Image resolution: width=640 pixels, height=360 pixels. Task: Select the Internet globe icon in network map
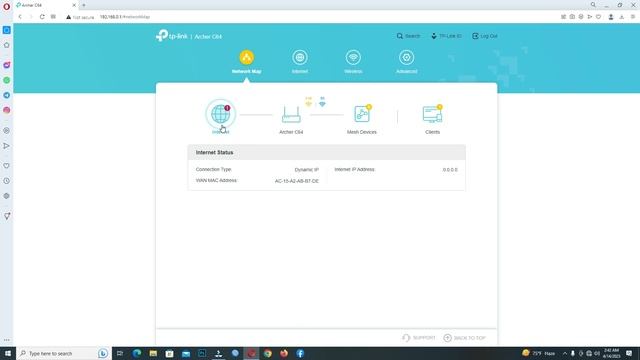[x=220, y=114]
